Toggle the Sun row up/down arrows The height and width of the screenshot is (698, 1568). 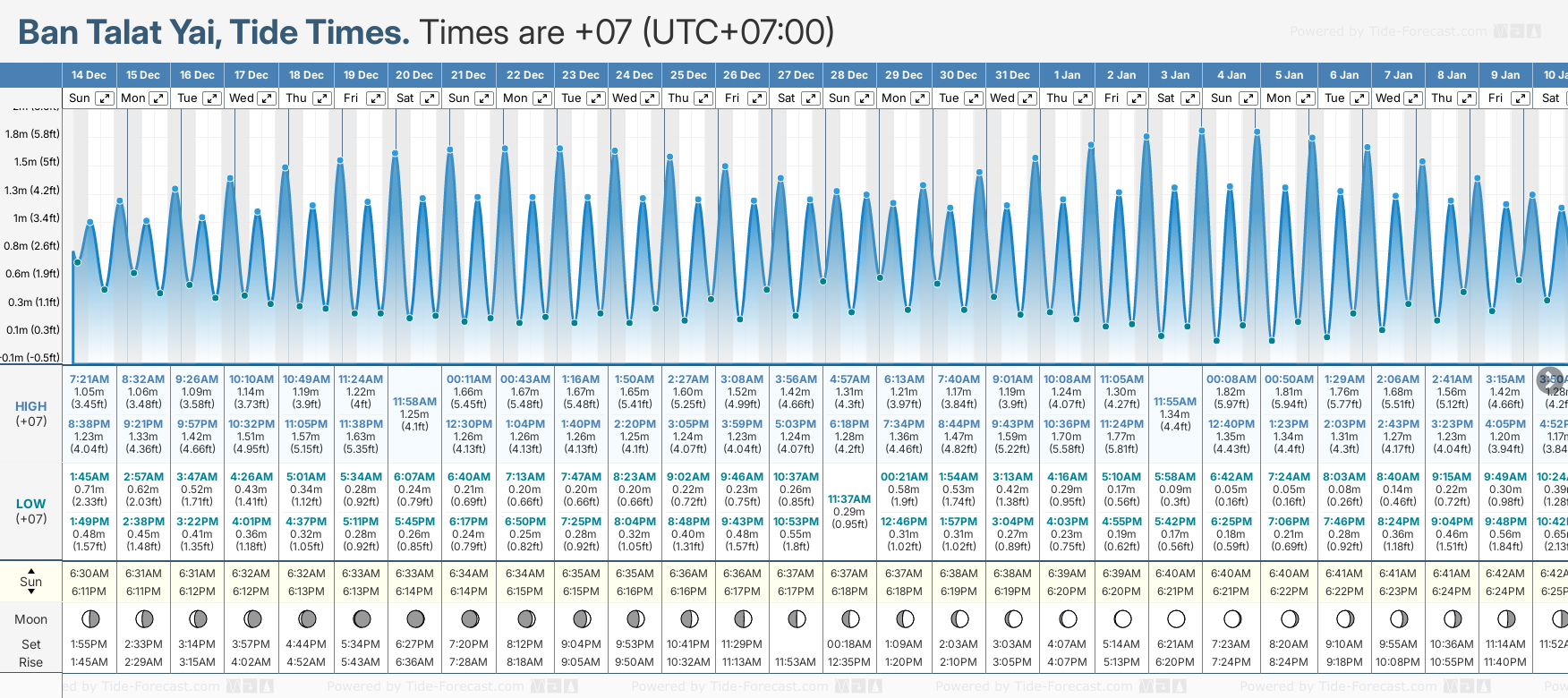[31, 582]
